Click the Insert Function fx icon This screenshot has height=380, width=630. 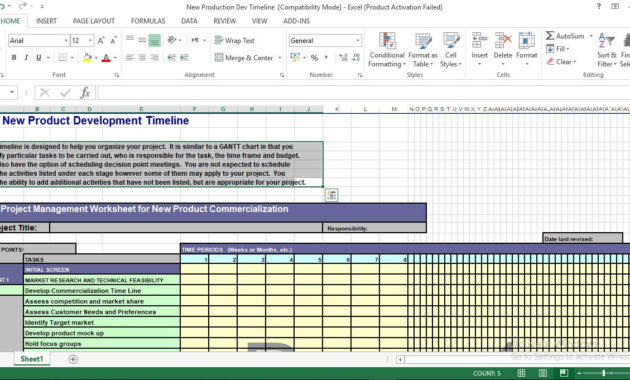(x=85, y=93)
